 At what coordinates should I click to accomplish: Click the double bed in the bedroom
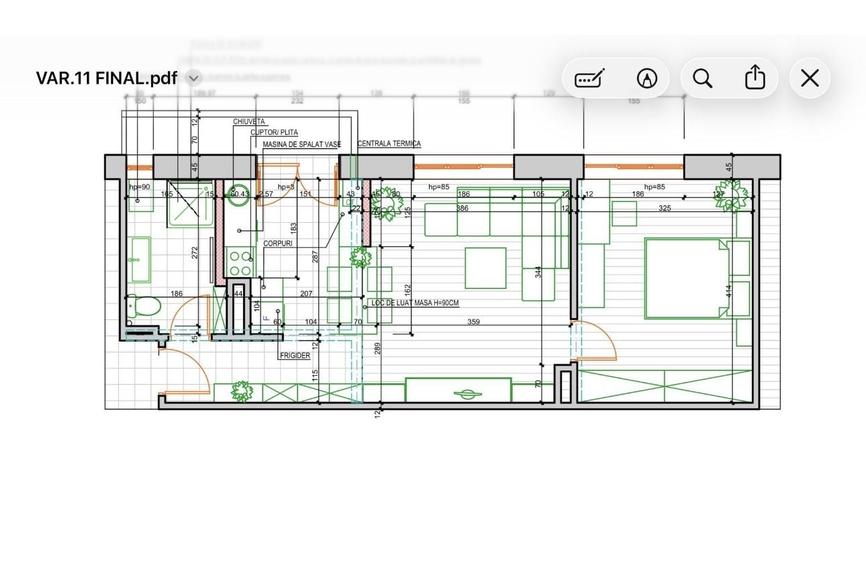tap(687, 278)
